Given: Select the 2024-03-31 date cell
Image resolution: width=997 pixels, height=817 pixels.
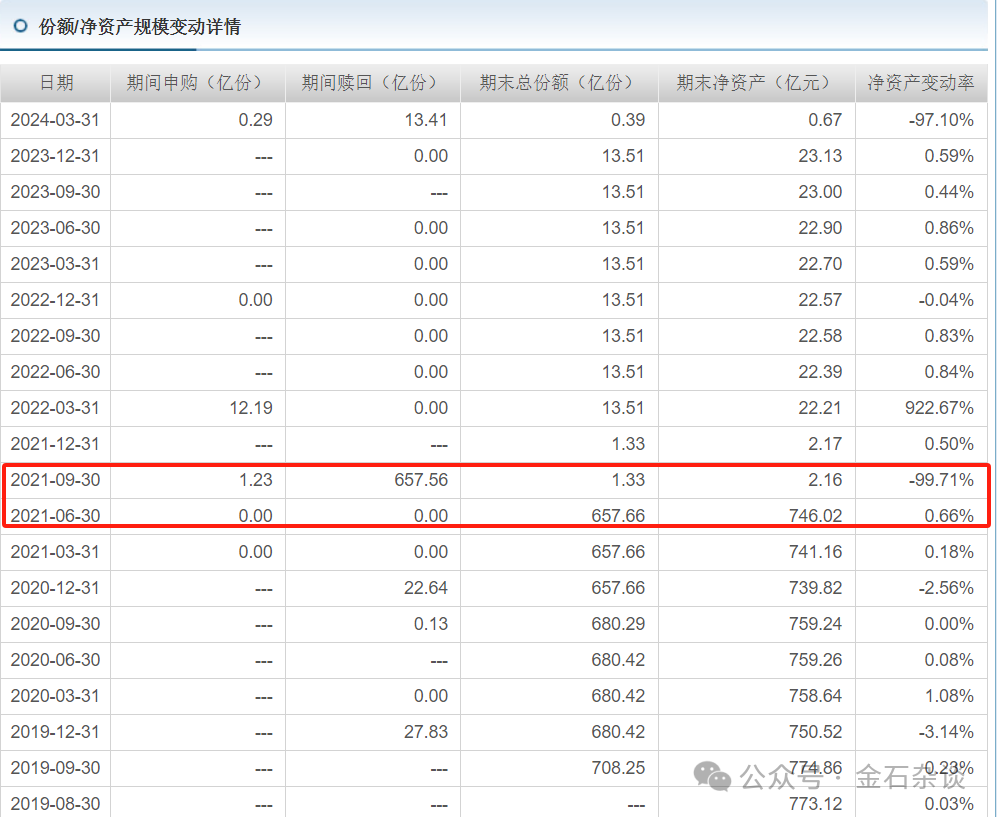Looking at the screenshot, I should tap(55, 120).
